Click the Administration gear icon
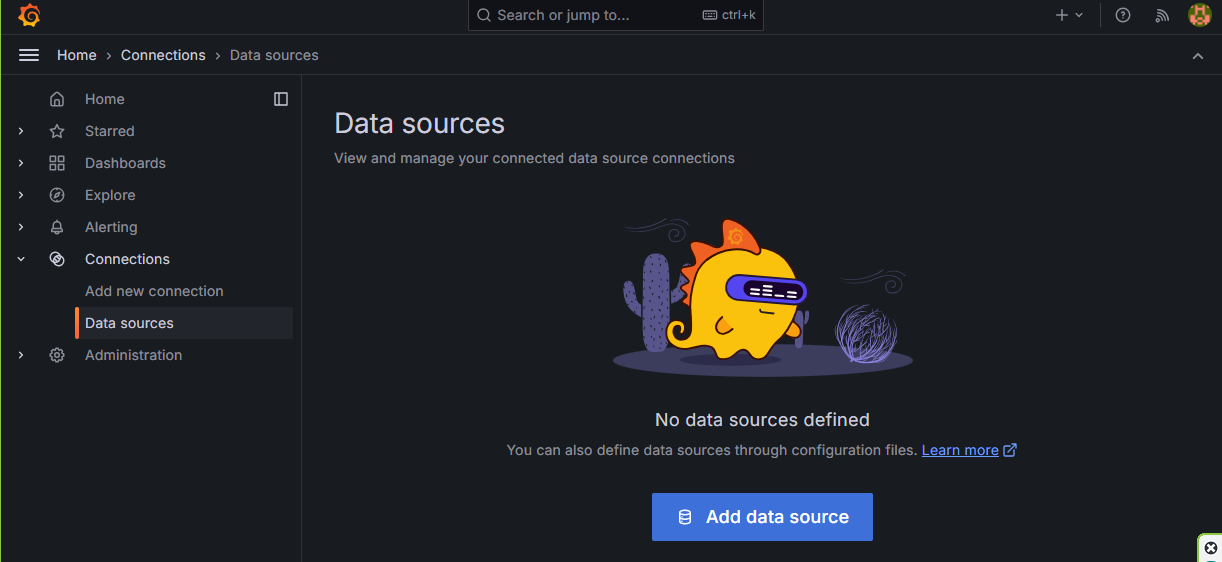The image size is (1222, 562). pyautogui.click(x=57, y=355)
